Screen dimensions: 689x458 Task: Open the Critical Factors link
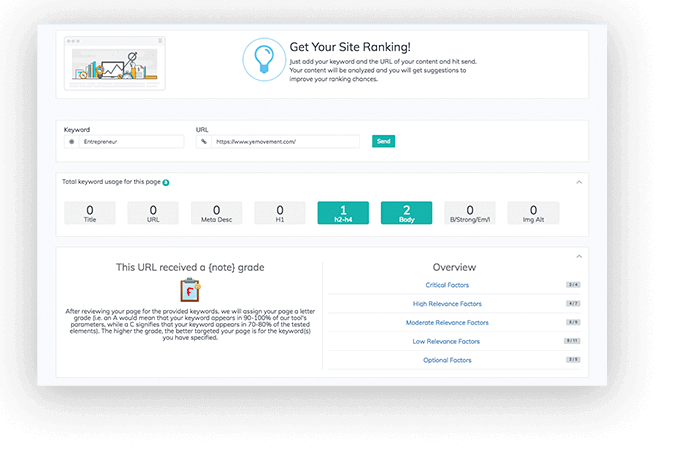tap(447, 285)
